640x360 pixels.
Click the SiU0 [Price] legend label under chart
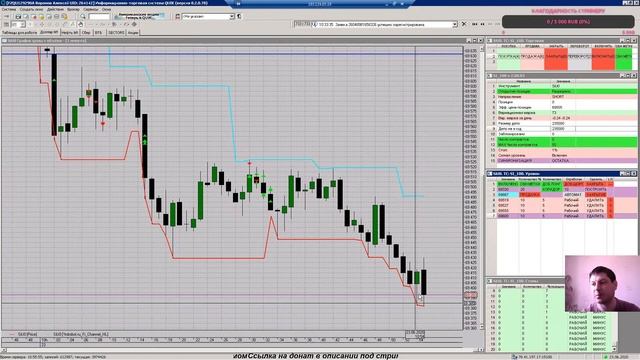coord(28,334)
